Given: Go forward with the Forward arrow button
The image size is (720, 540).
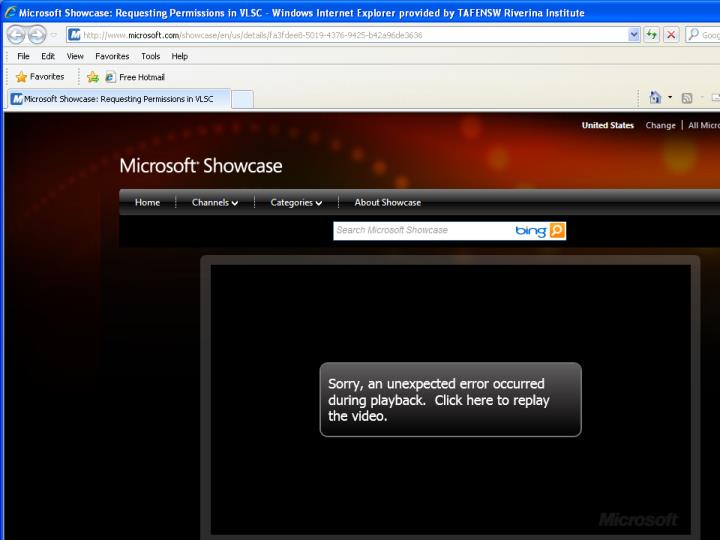Looking at the screenshot, I should click(37, 34).
